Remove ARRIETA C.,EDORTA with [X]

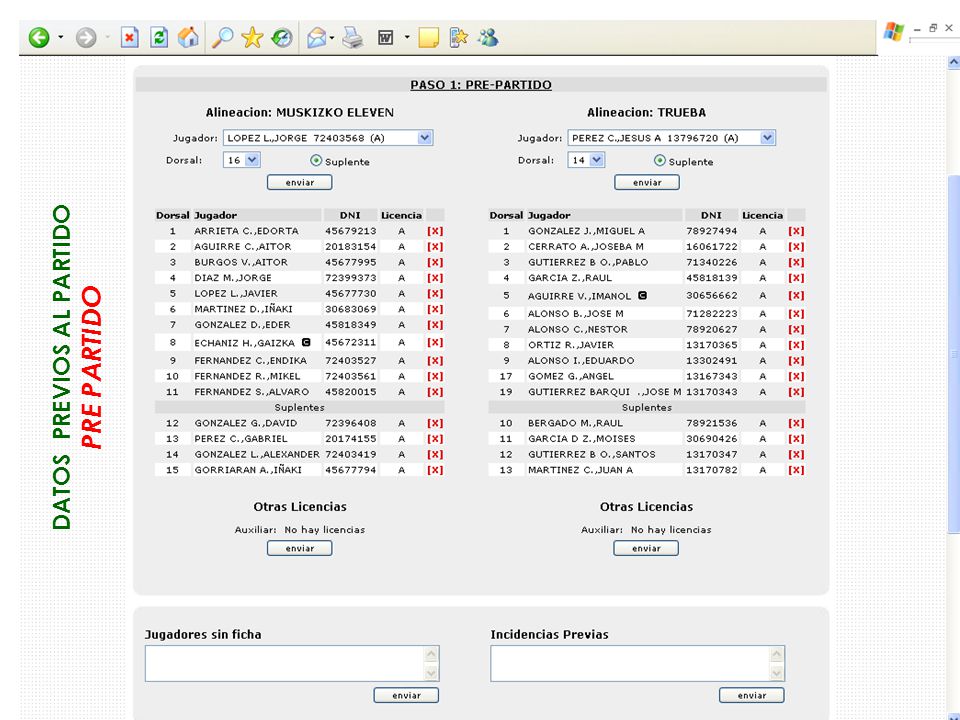click(435, 231)
